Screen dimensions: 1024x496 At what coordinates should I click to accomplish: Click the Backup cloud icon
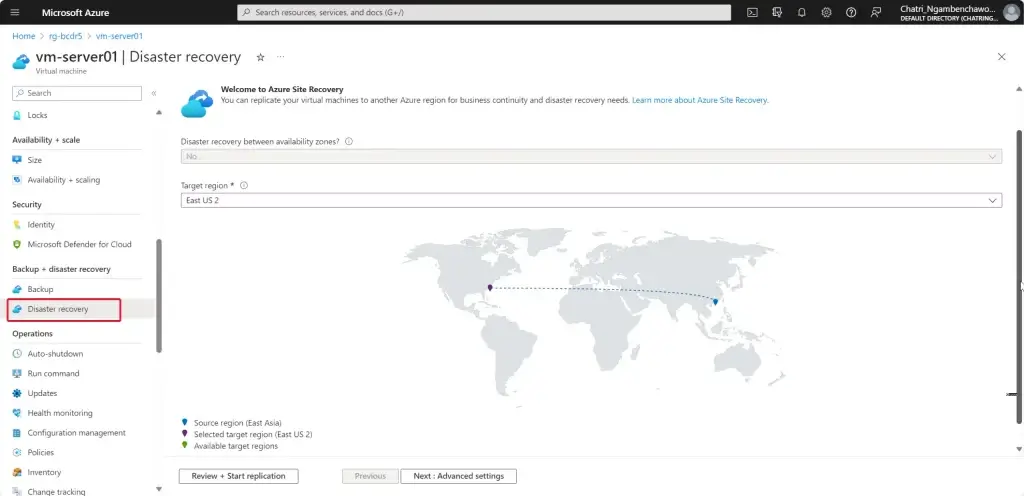[x=17, y=289]
